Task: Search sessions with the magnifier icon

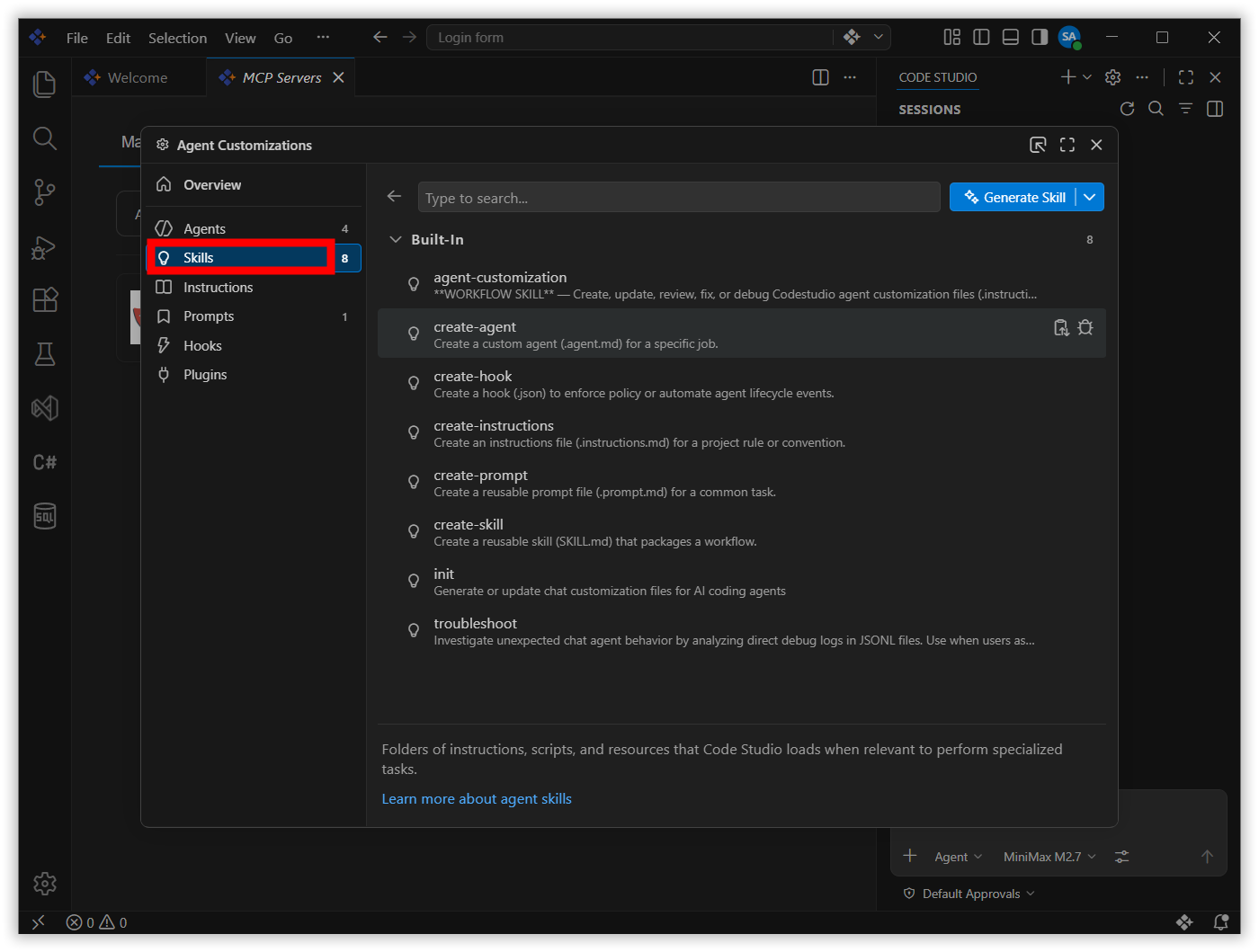Action: [x=1156, y=109]
